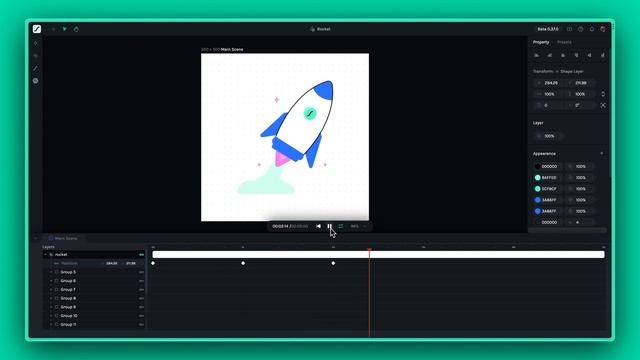Switch to the Property tab
Screen dimensions: 640x360
pos(541,42)
